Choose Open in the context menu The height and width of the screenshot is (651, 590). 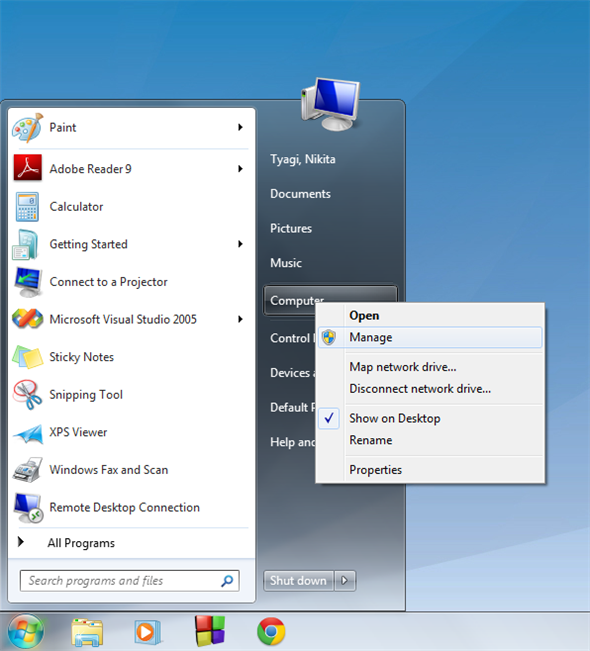pos(430,316)
